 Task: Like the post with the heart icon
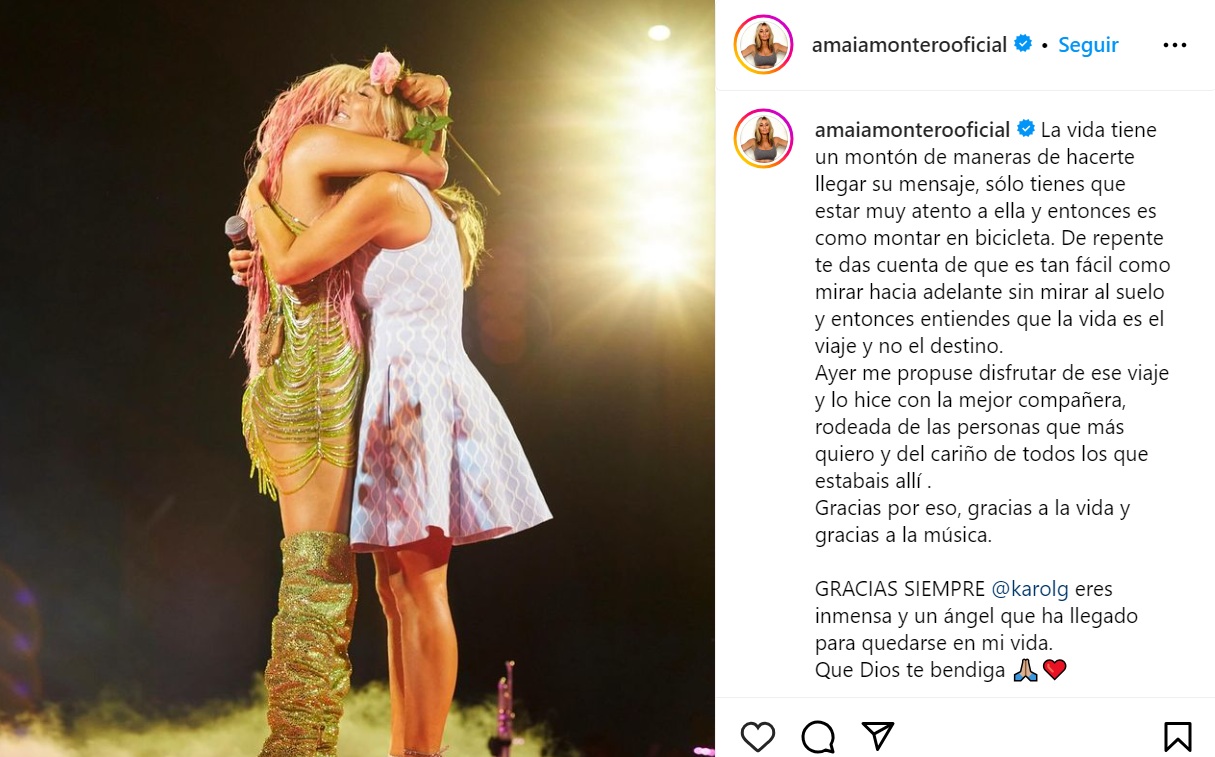(758, 737)
